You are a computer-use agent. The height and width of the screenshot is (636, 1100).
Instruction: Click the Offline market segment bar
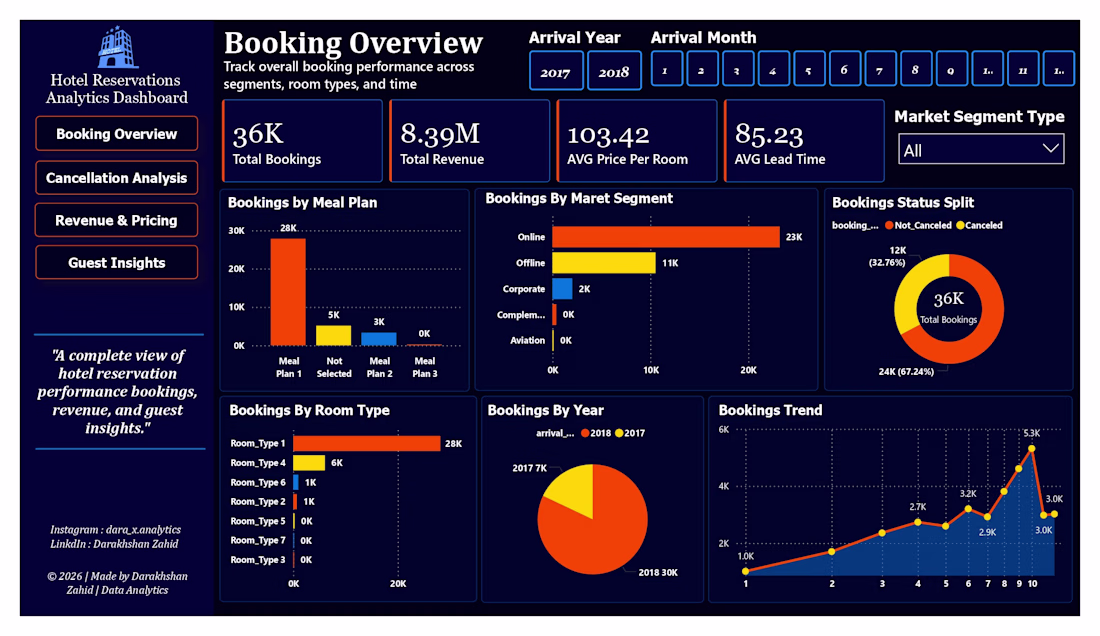(604, 263)
